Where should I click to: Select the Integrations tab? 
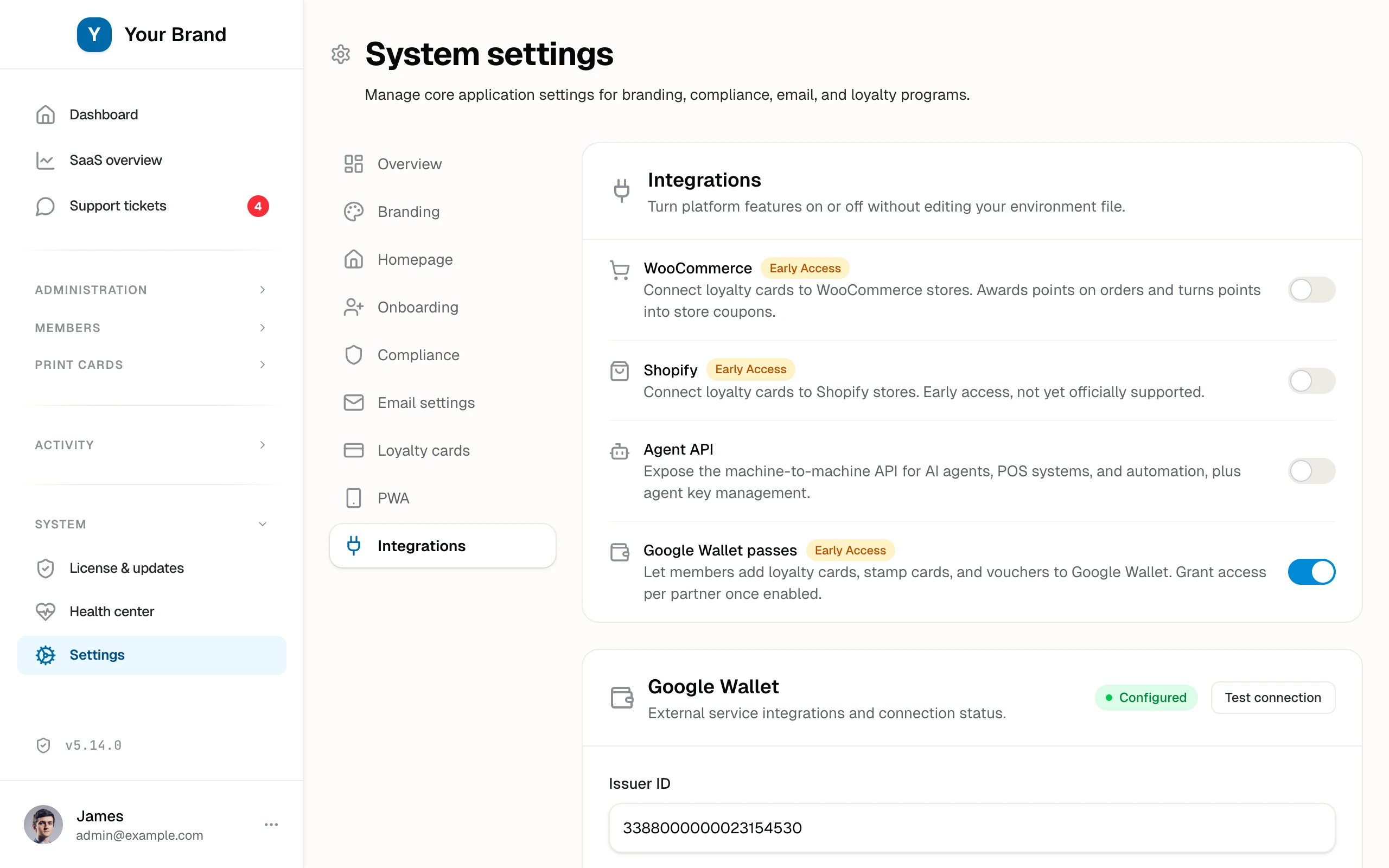coord(443,545)
